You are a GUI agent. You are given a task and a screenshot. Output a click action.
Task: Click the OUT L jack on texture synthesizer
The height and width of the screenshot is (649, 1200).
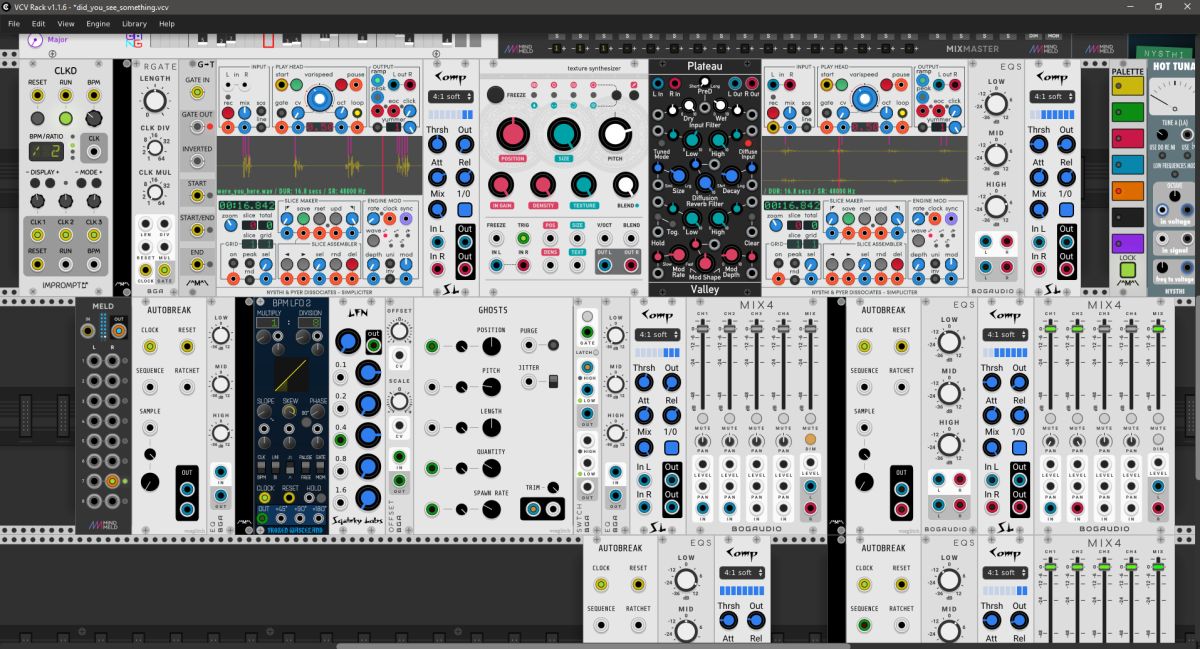point(604,265)
